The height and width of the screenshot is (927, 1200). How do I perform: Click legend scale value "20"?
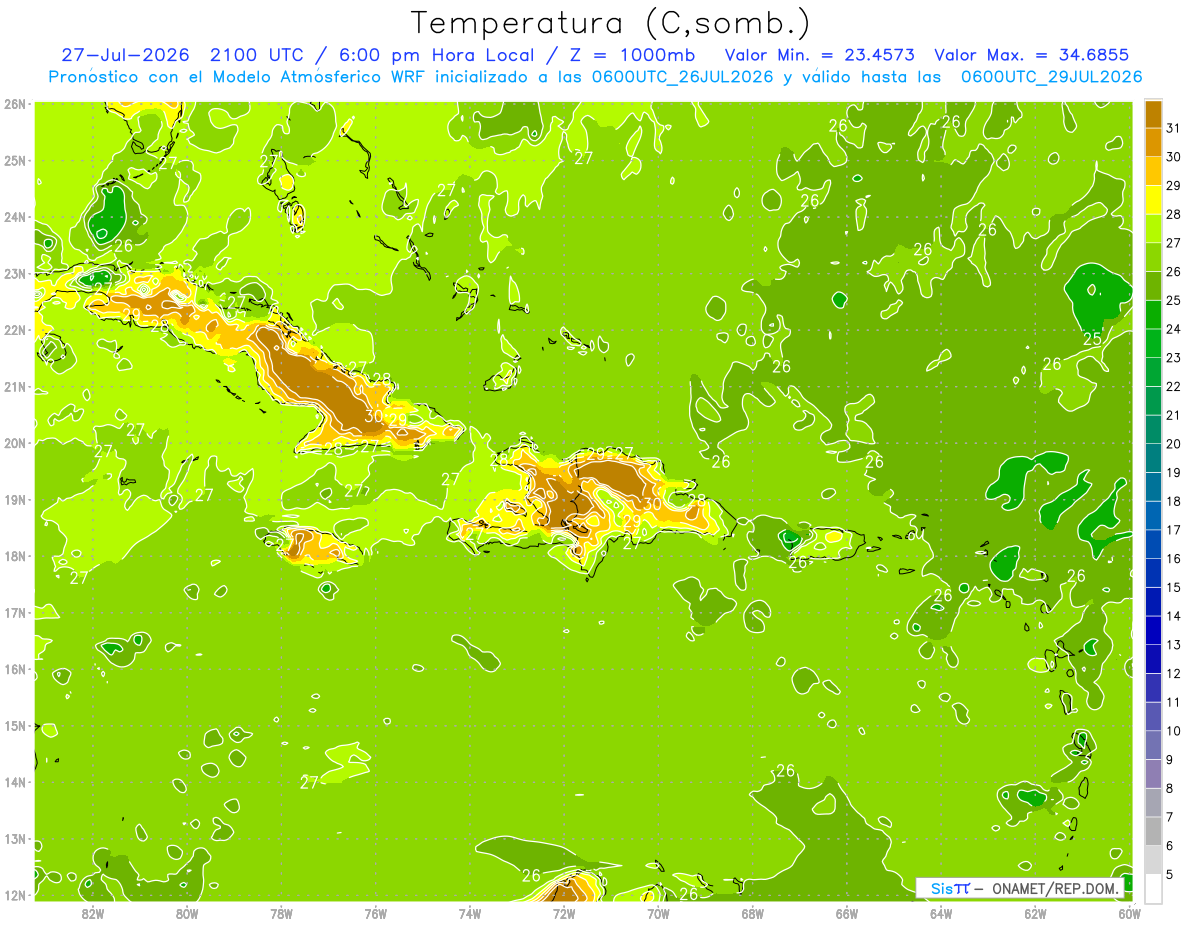tap(1174, 444)
